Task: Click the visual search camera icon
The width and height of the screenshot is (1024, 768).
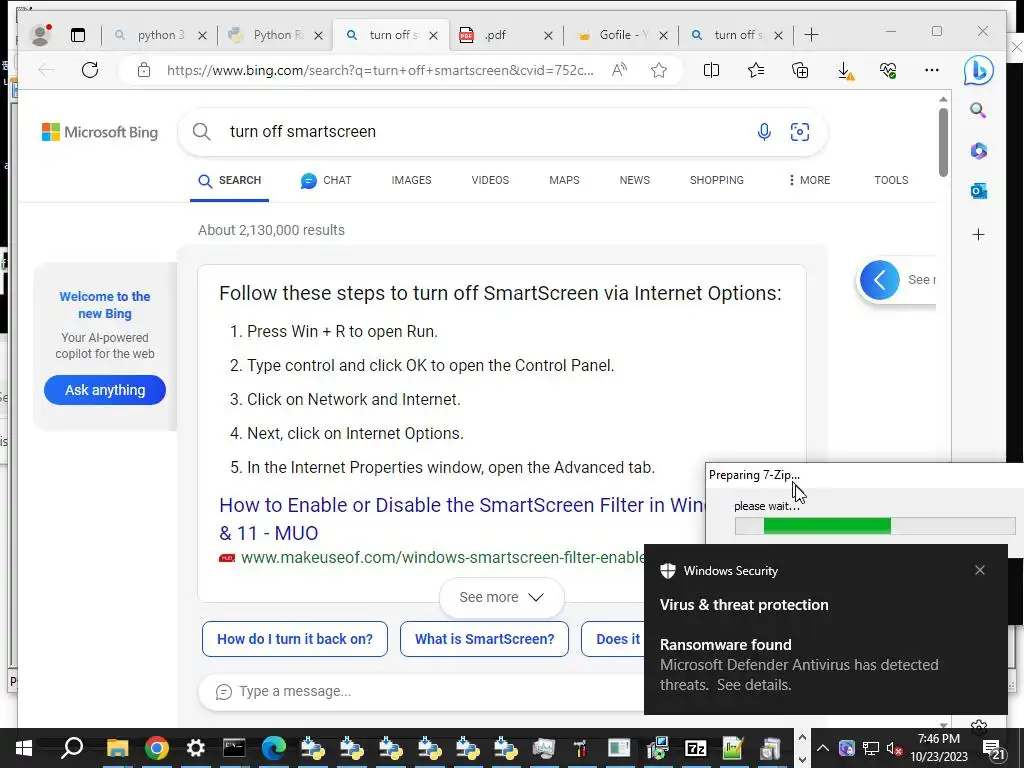Action: tap(800, 132)
